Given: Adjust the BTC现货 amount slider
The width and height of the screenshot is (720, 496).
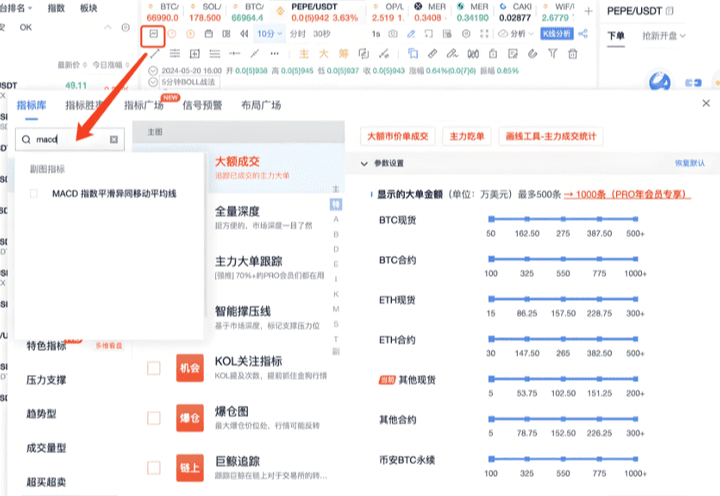Looking at the screenshot, I should pyautogui.click(x=563, y=219).
